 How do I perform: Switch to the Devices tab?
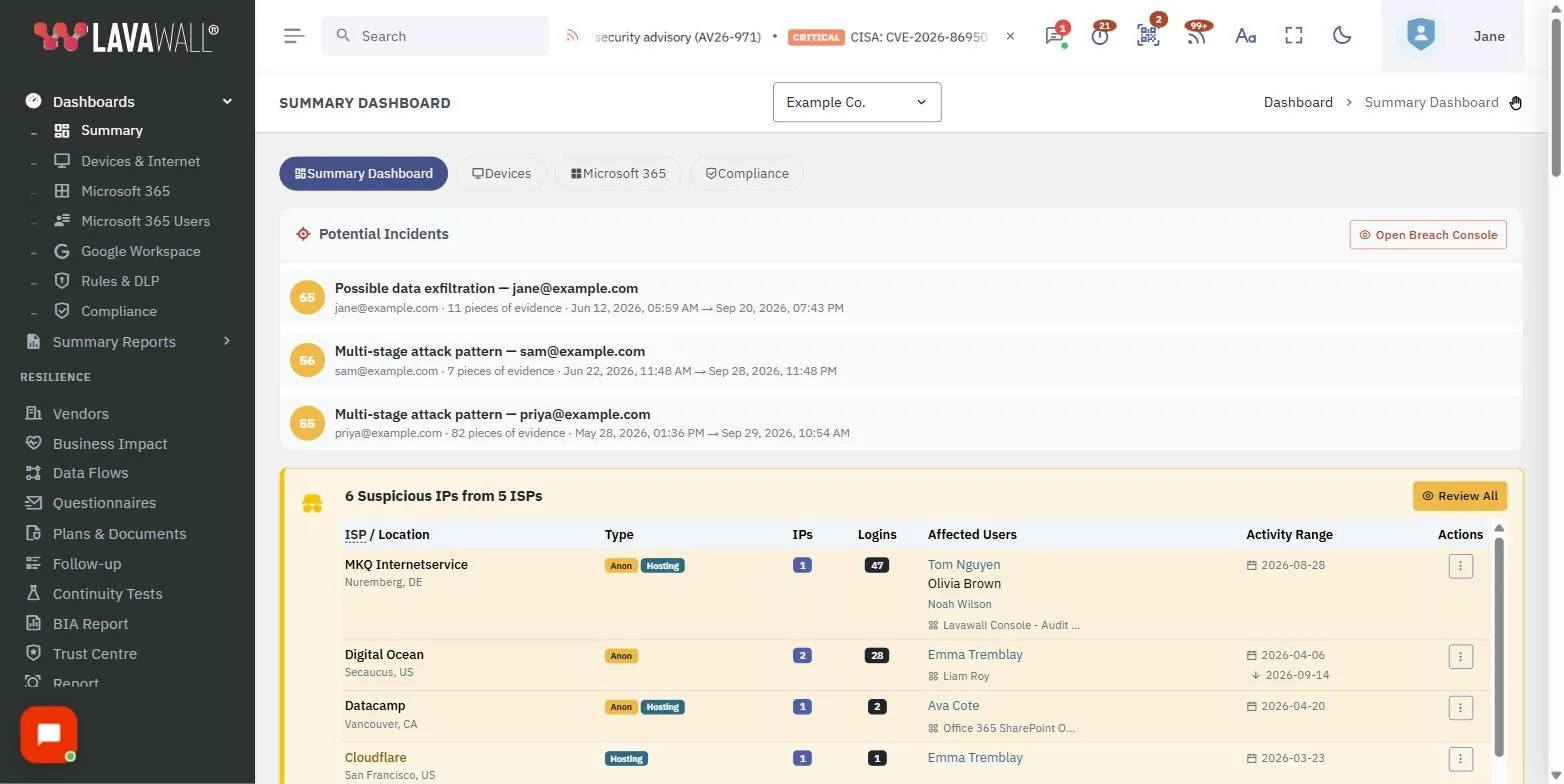click(501, 173)
